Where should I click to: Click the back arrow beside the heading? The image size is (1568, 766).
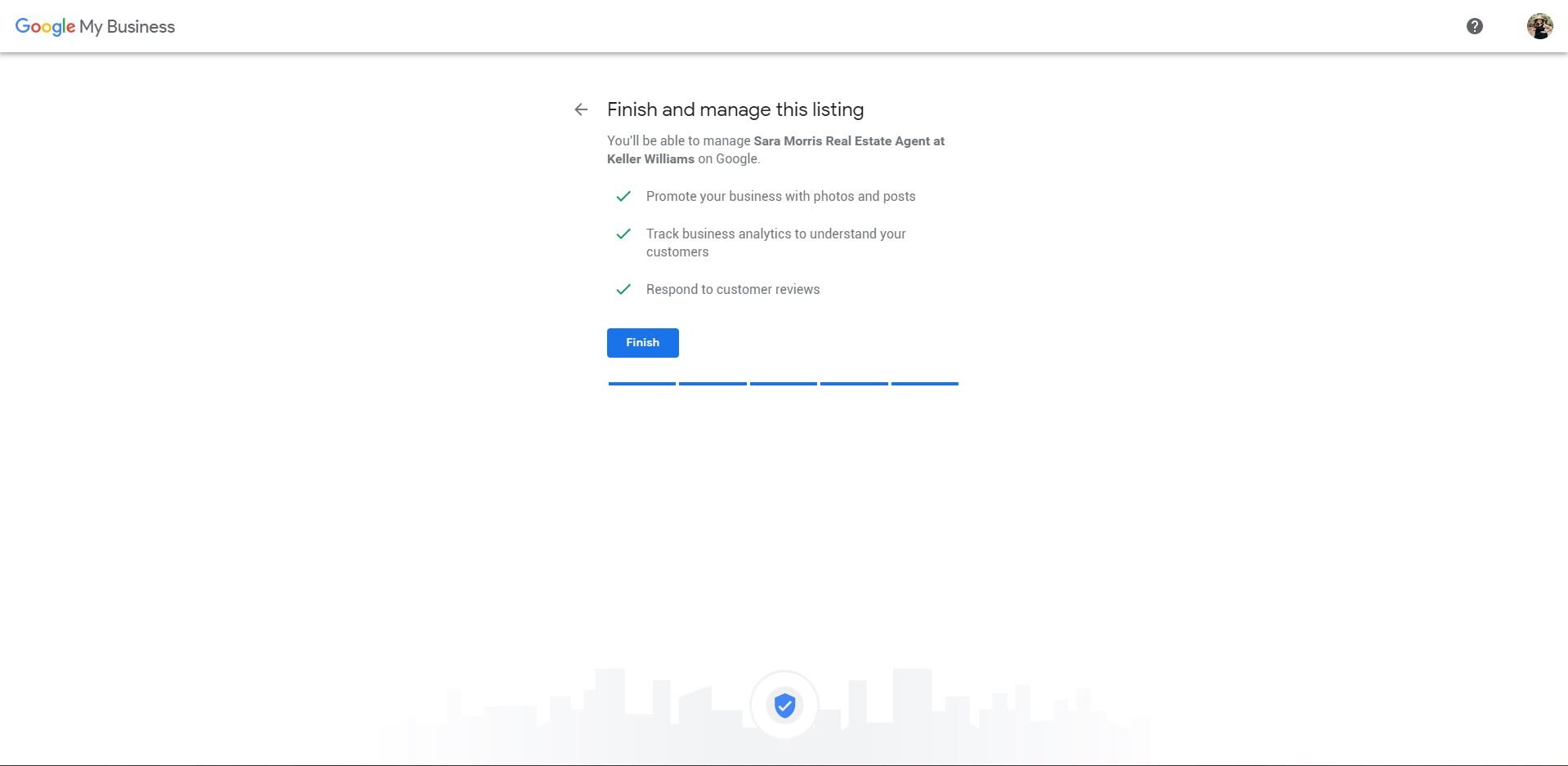(x=581, y=109)
